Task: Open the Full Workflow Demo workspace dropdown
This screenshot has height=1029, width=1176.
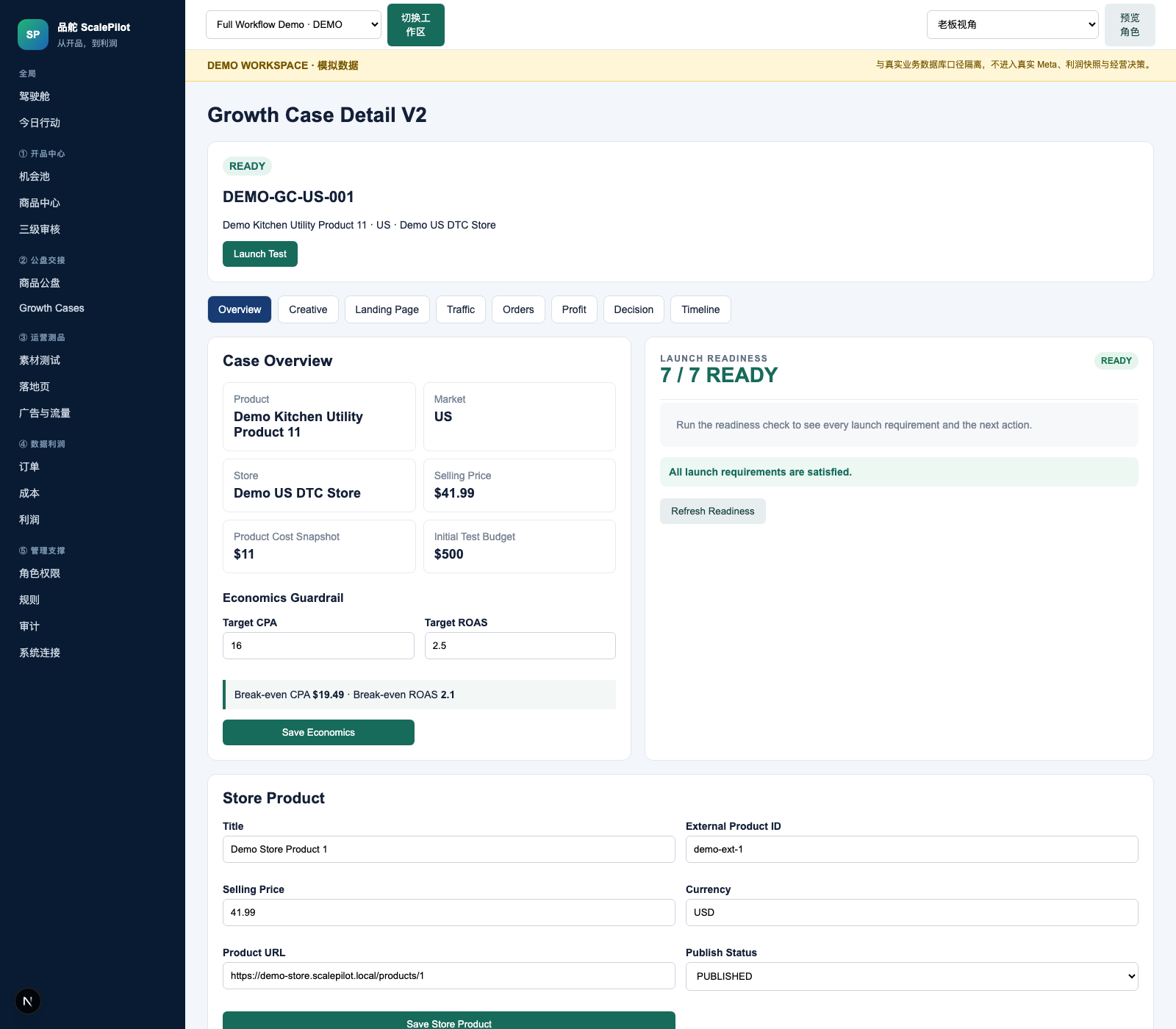Action: click(x=293, y=24)
